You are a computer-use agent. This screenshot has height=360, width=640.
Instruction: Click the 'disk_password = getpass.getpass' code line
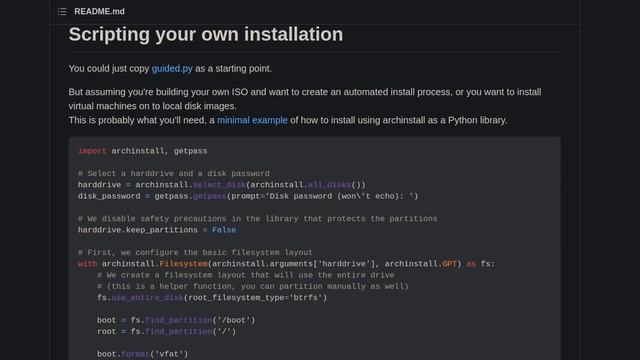(x=248, y=196)
